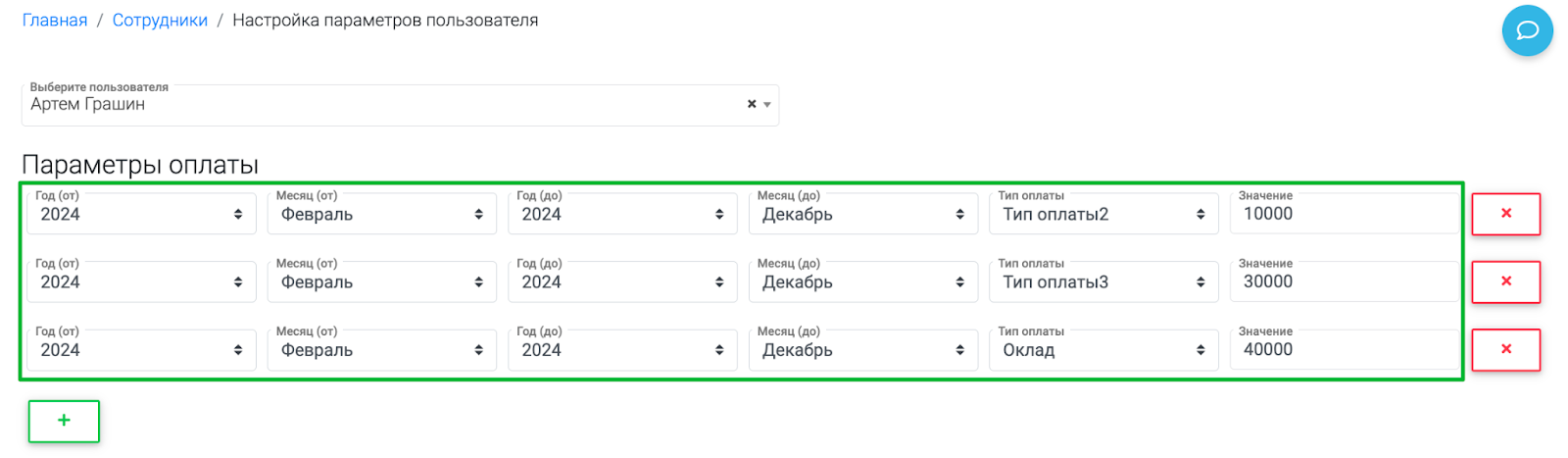Delete the Оклад payment row
Viewport: 1568px width, 458px height.
(x=1506, y=349)
